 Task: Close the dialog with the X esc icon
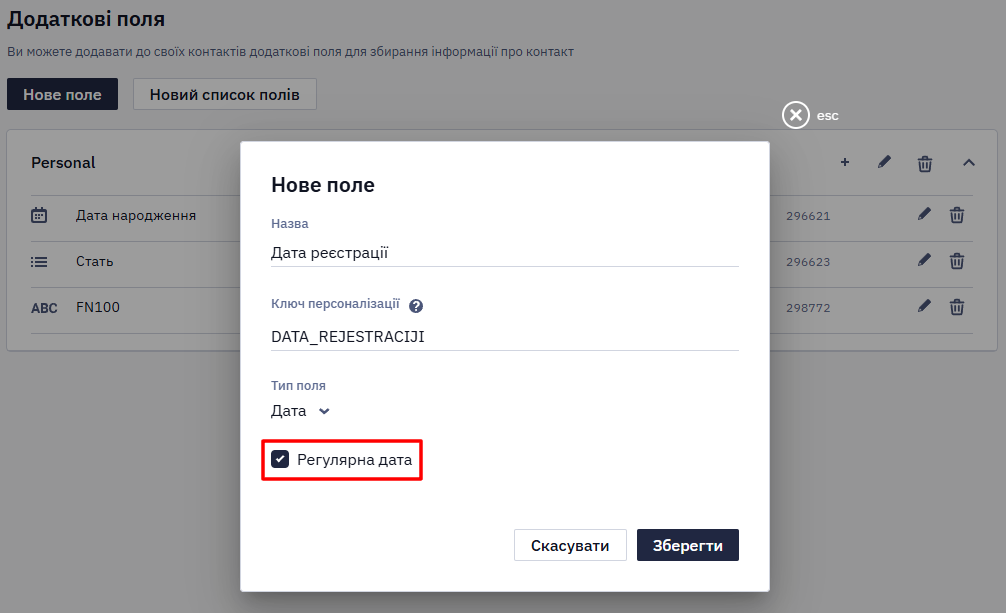coord(796,116)
